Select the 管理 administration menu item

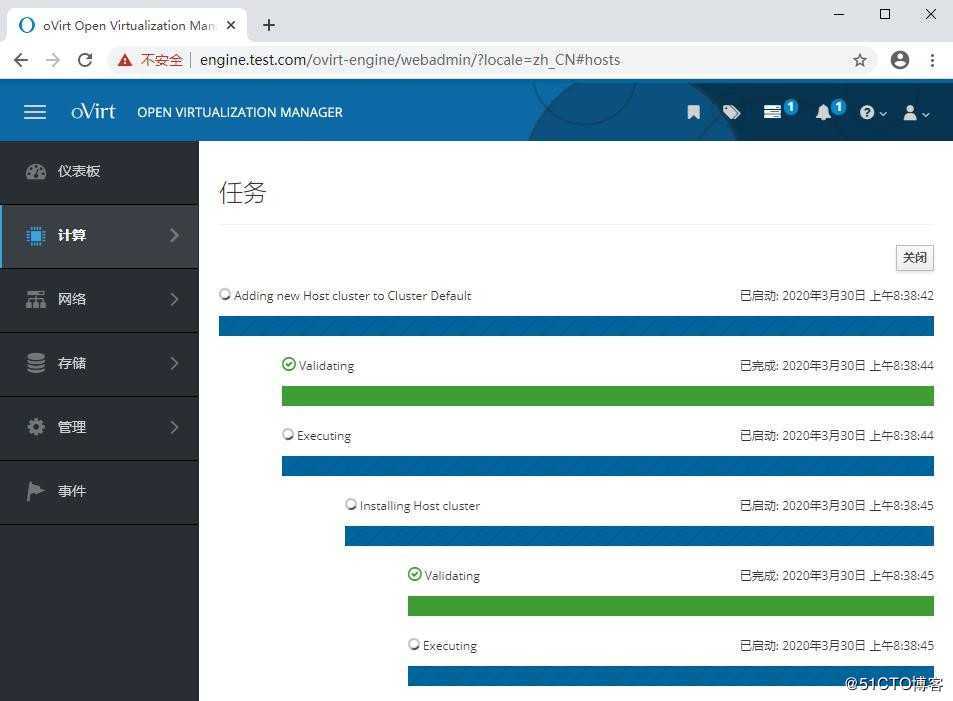(x=99, y=427)
